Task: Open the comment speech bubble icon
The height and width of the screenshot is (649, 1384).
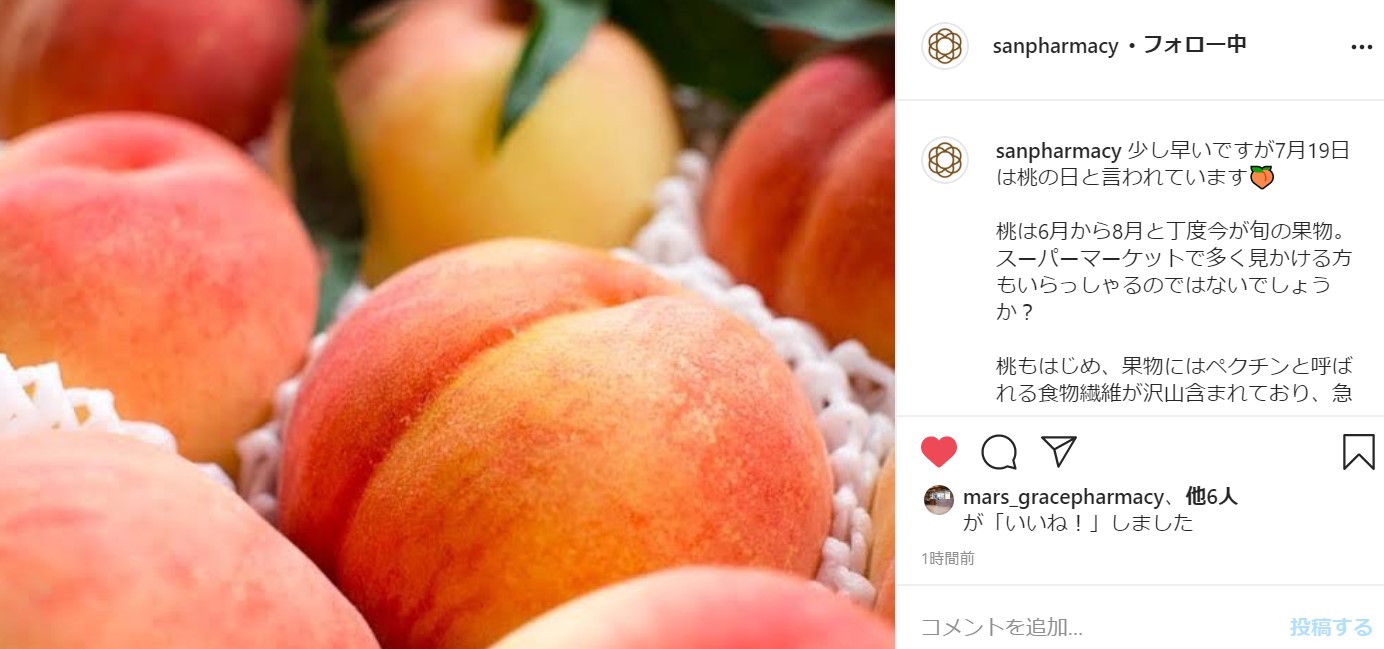Action: (999, 452)
